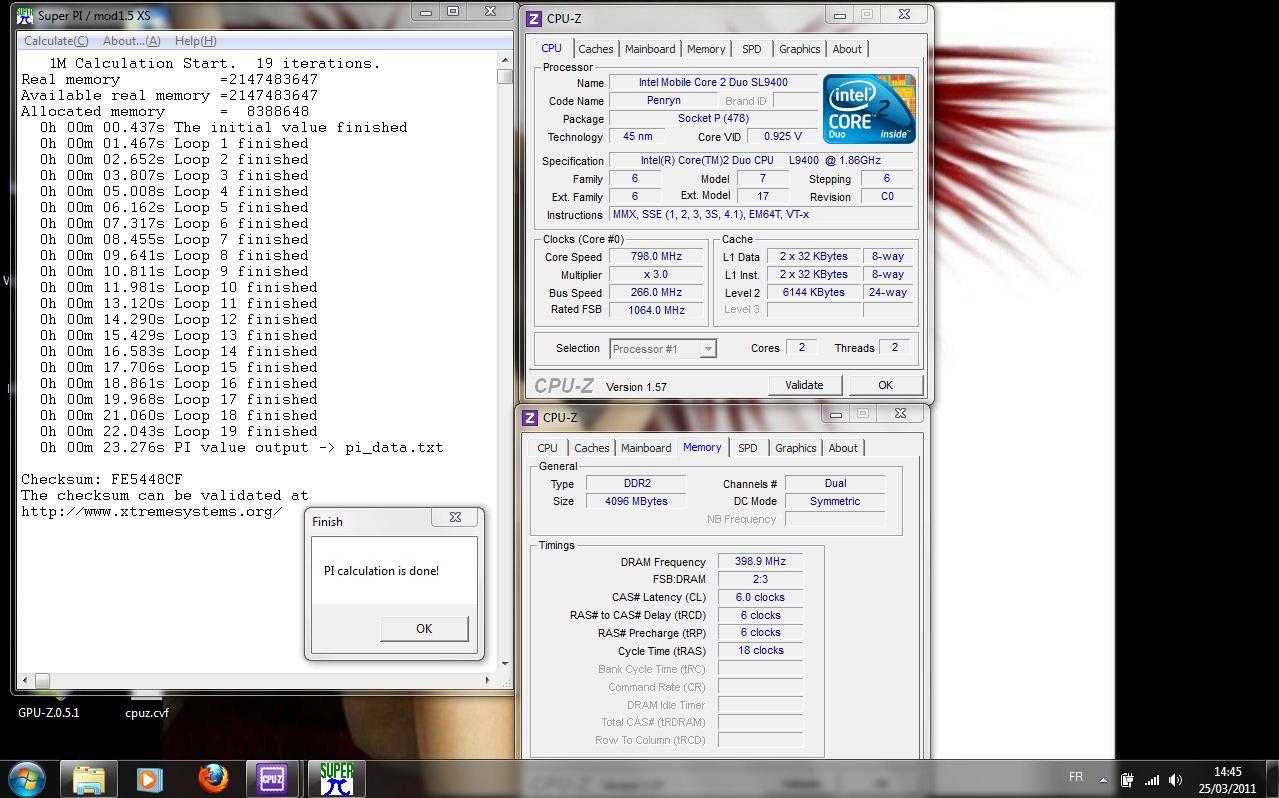Open the Help menu in Super PI
Viewport: 1279px width, 798px height.
pyautogui.click(x=195, y=41)
